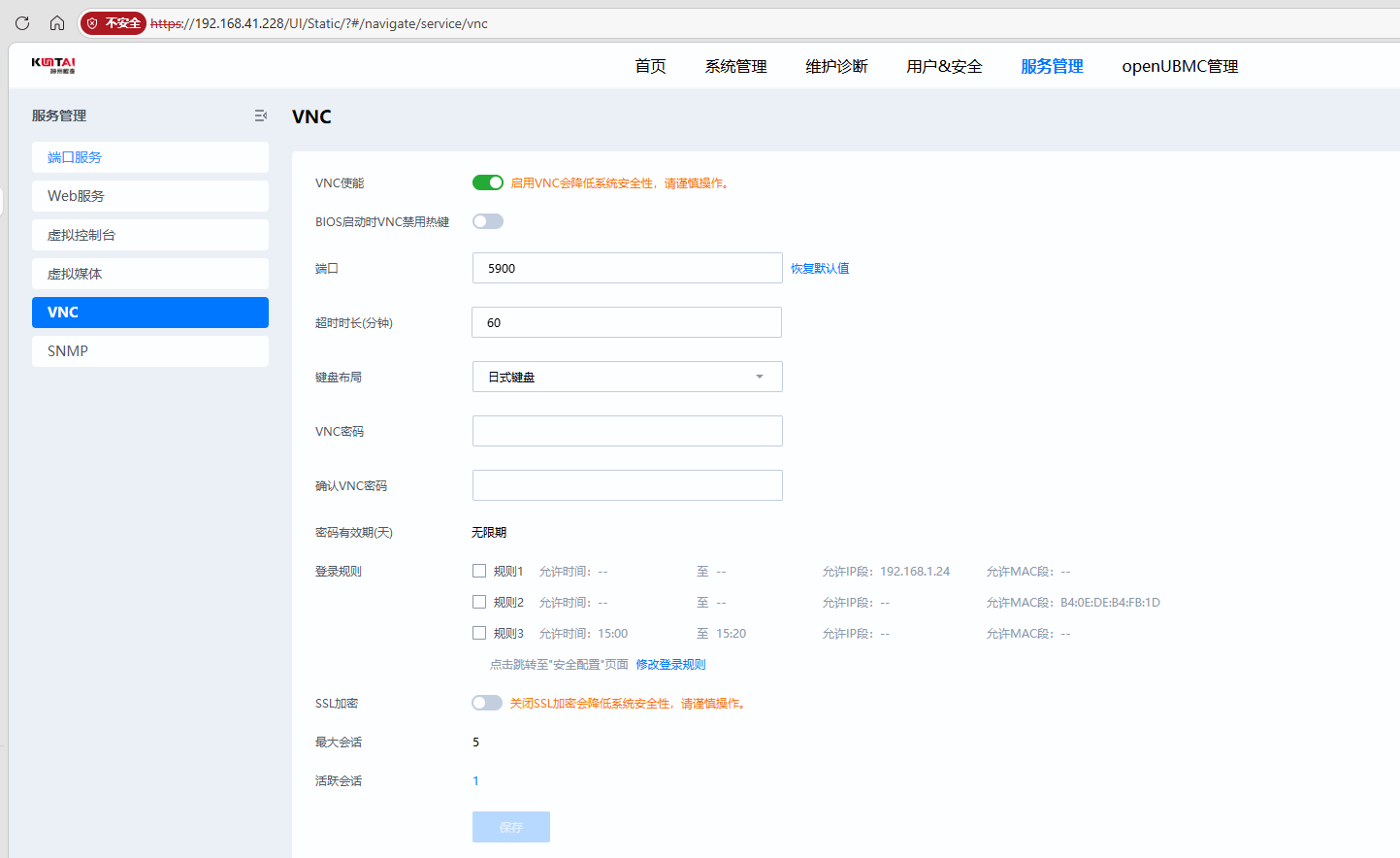1400x858 pixels.
Task: Check the Rule 3 login rule checkbox
Action: pos(479,633)
